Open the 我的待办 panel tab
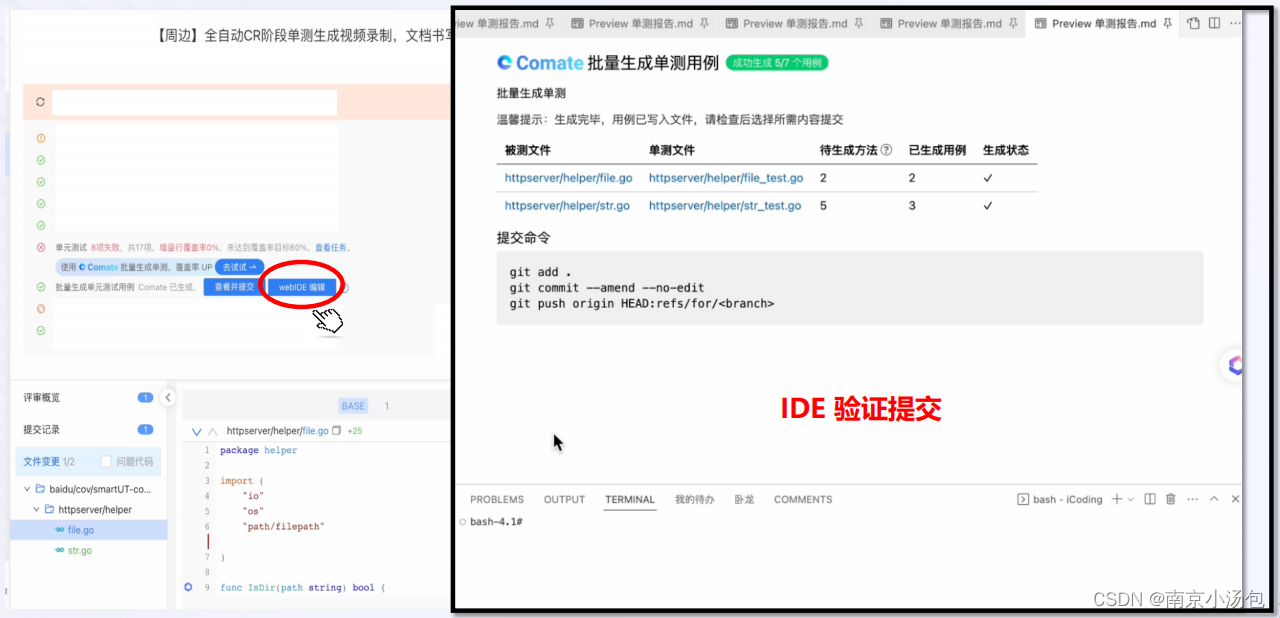The width and height of the screenshot is (1280, 618). pyautogui.click(x=694, y=499)
